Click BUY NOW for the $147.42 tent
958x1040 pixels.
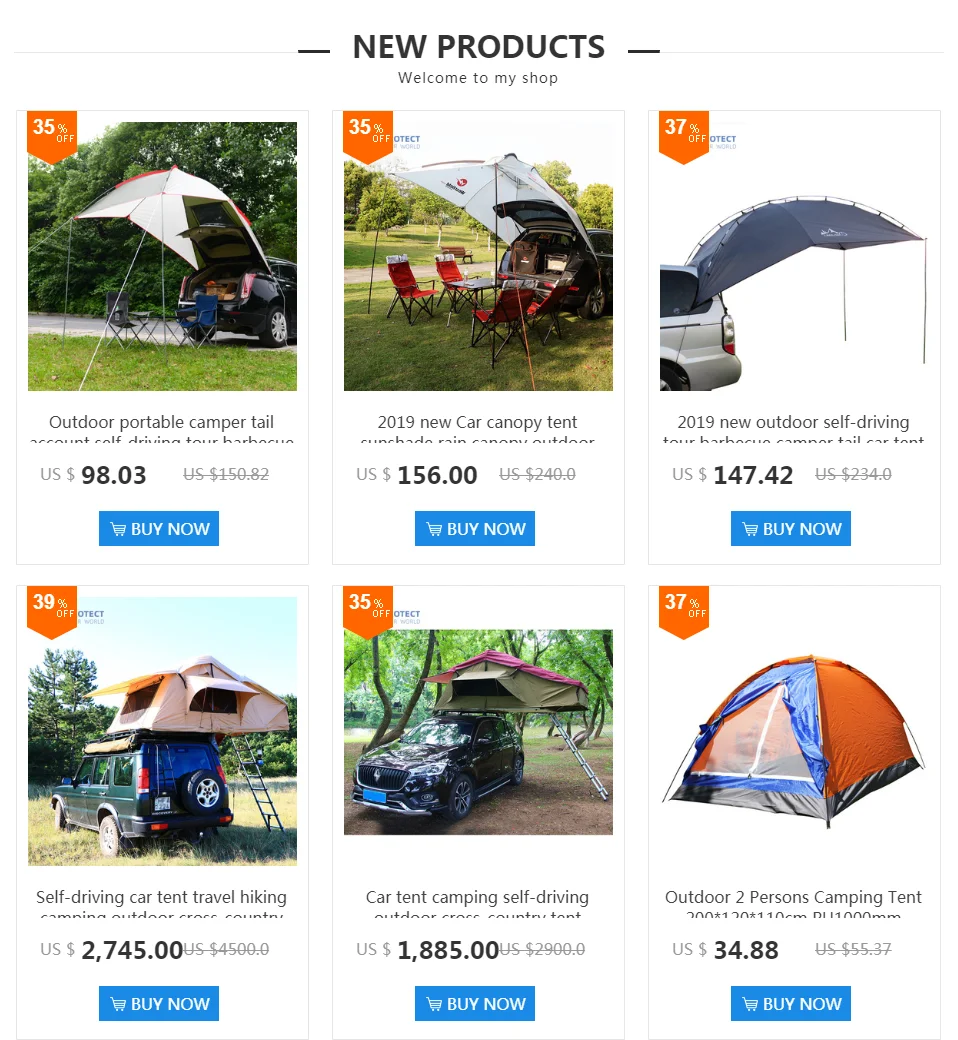coord(790,529)
